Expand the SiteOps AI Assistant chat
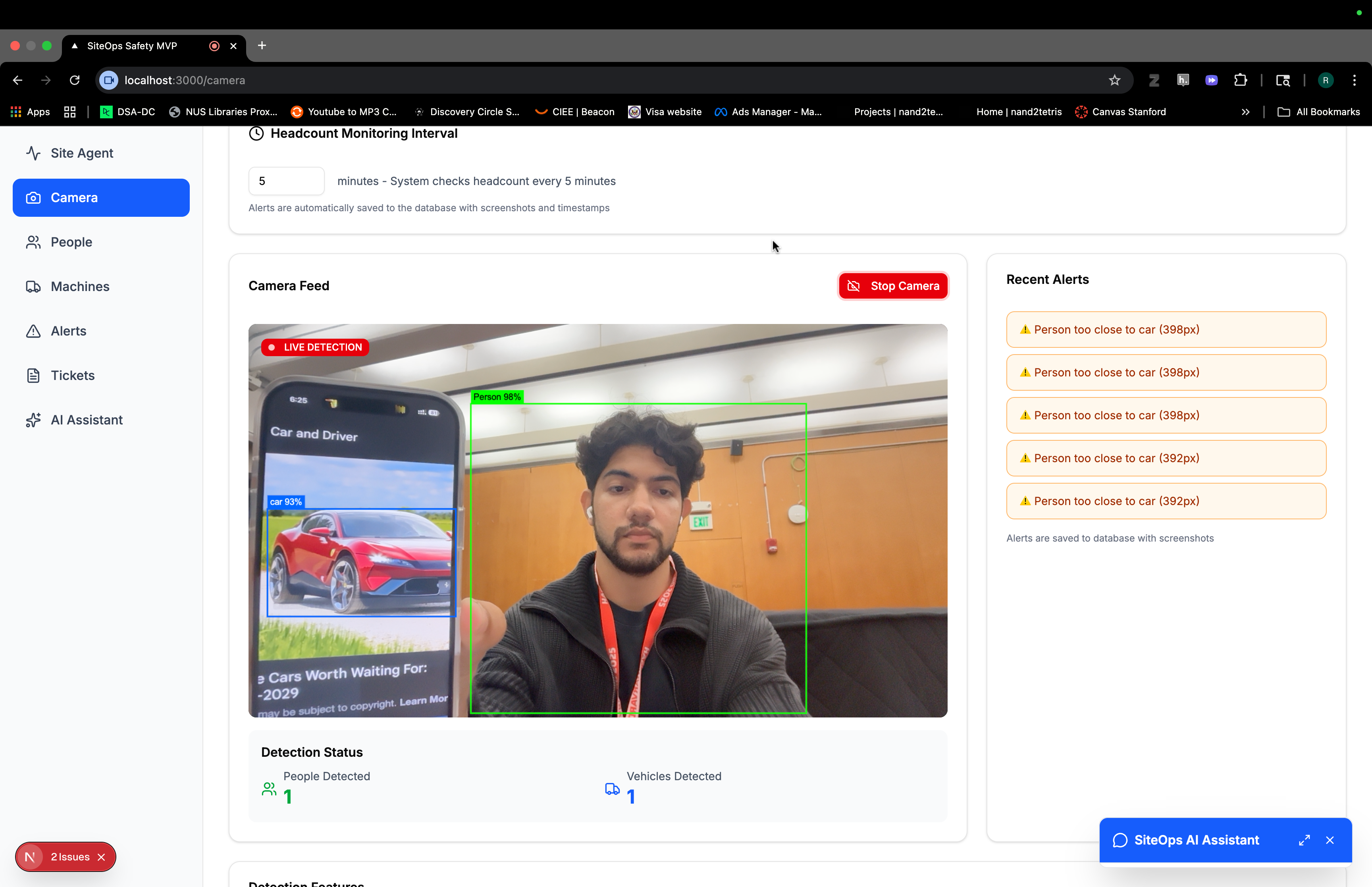This screenshot has height=887, width=1372. (x=1304, y=840)
